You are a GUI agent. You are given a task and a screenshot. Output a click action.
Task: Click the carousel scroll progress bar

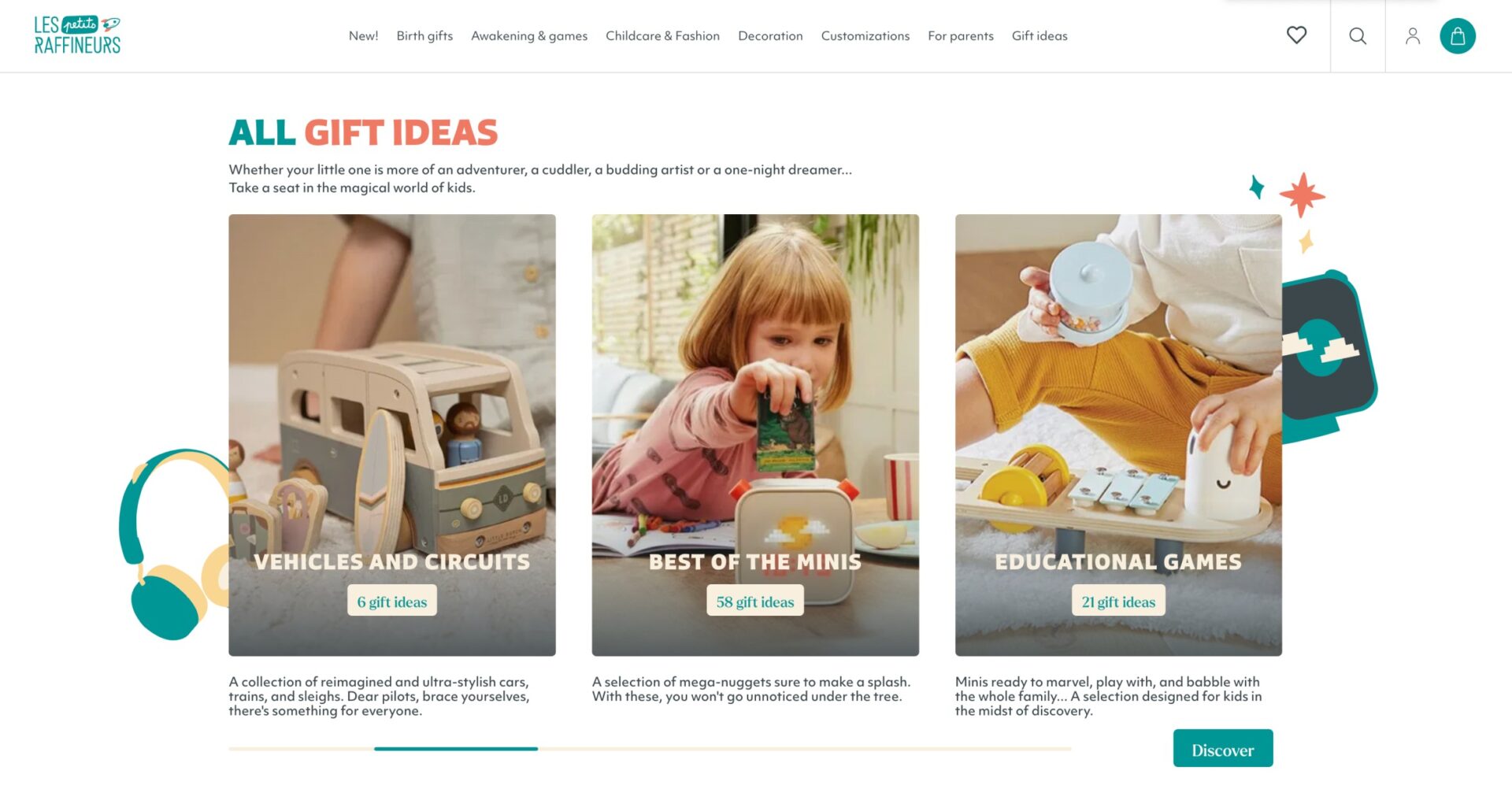click(x=650, y=749)
